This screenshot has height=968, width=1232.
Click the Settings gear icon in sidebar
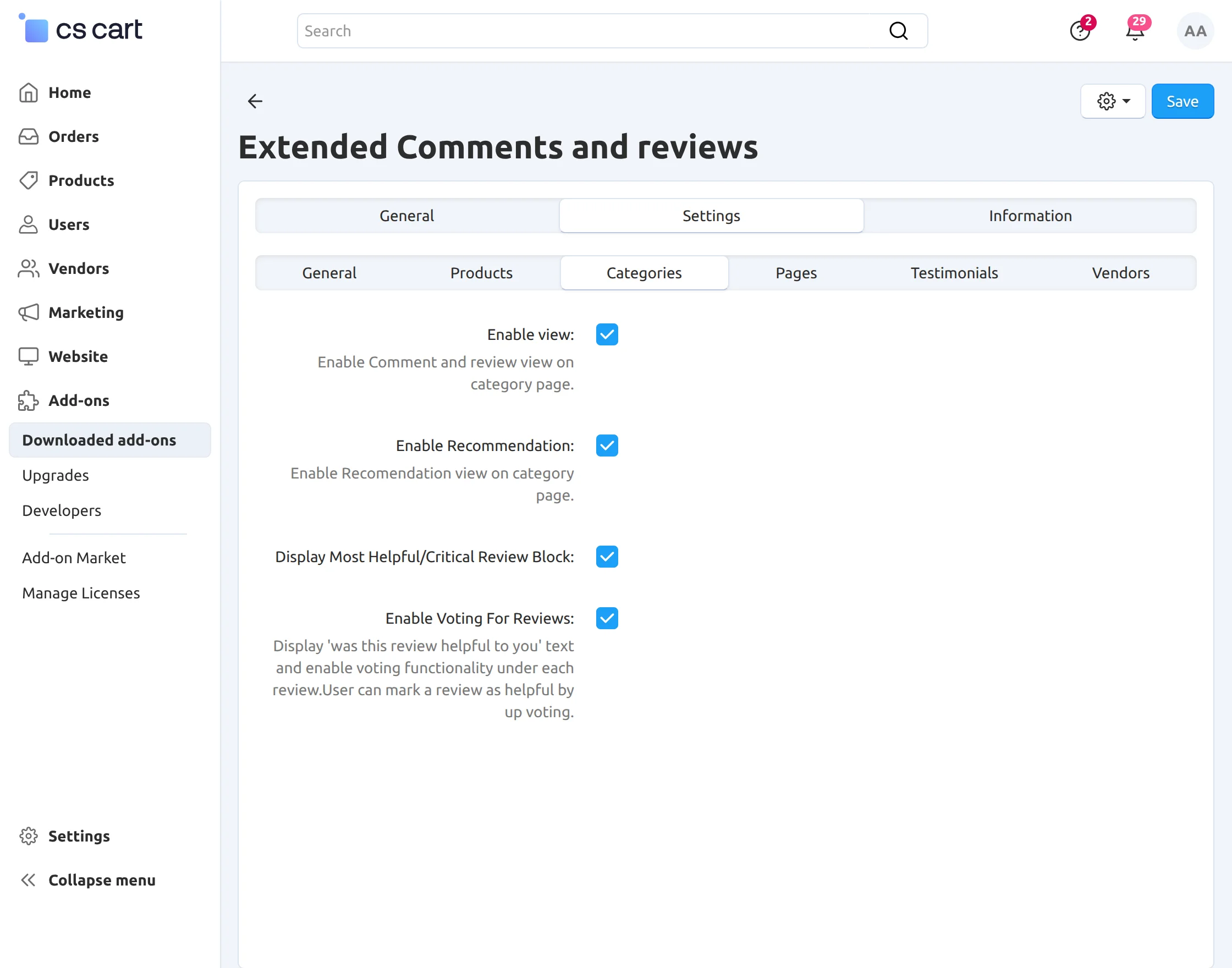pos(29,836)
